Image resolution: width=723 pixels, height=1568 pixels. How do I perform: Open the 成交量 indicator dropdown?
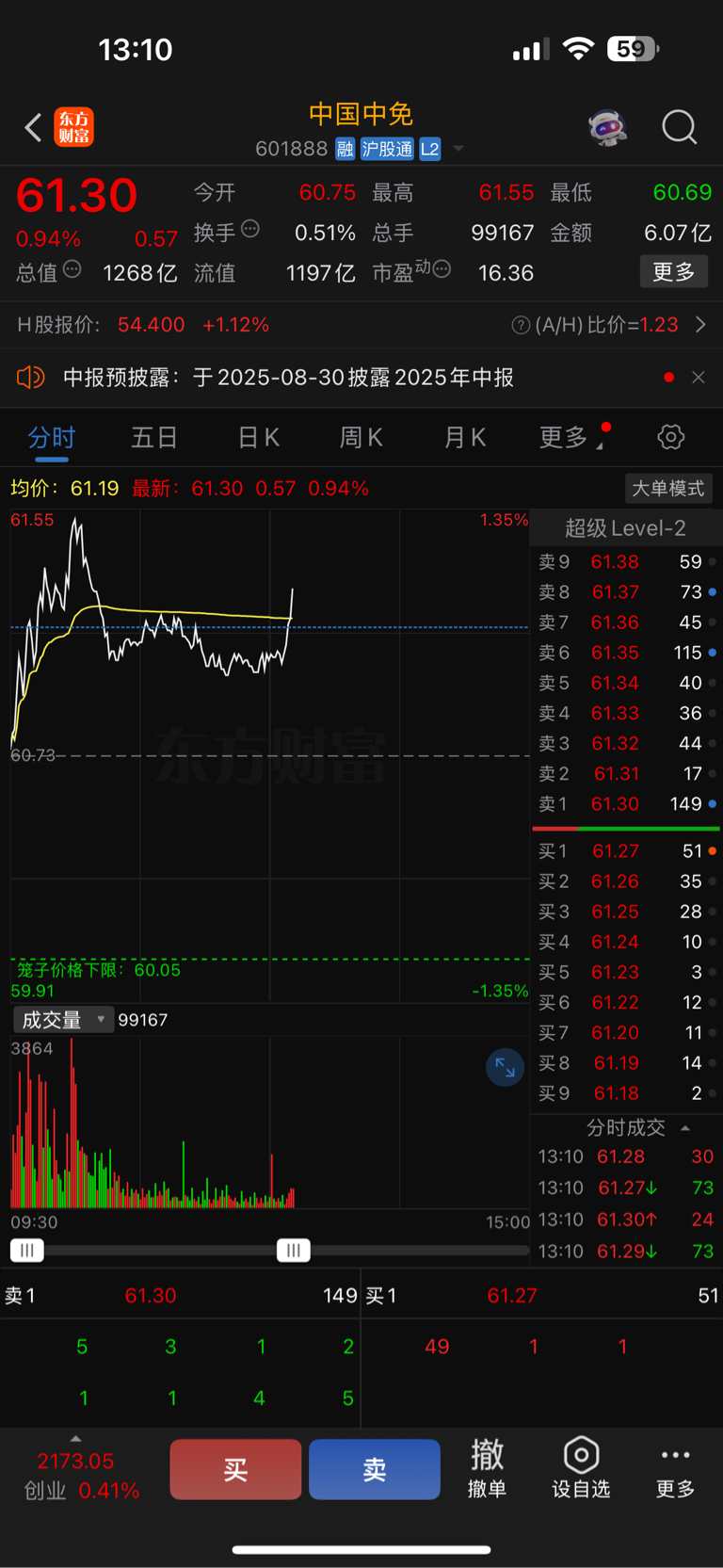(63, 1020)
